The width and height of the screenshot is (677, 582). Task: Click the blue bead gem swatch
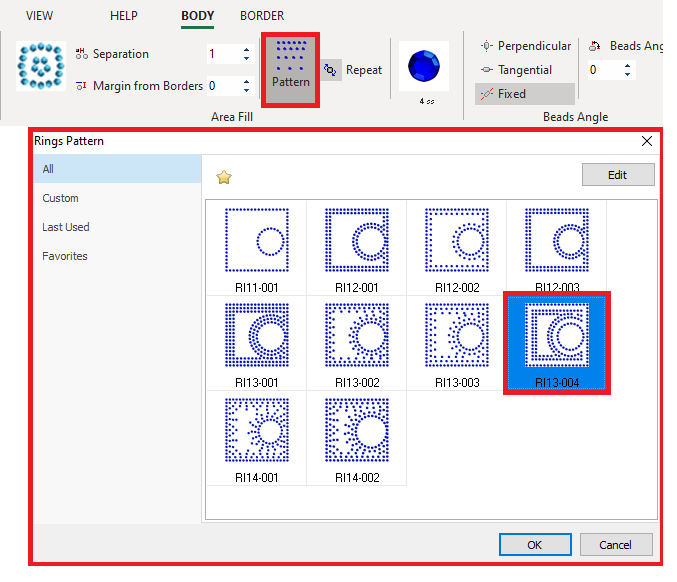[x=426, y=67]
